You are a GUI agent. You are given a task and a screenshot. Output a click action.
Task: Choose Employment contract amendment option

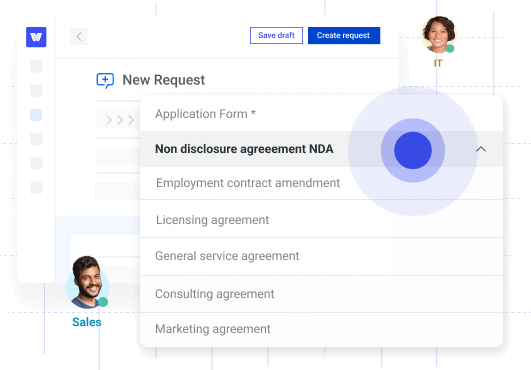(x=321, y=183)
